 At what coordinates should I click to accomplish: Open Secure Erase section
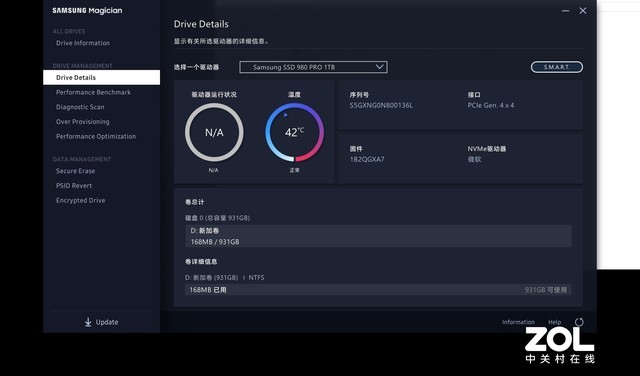click(x=76, y=171)
